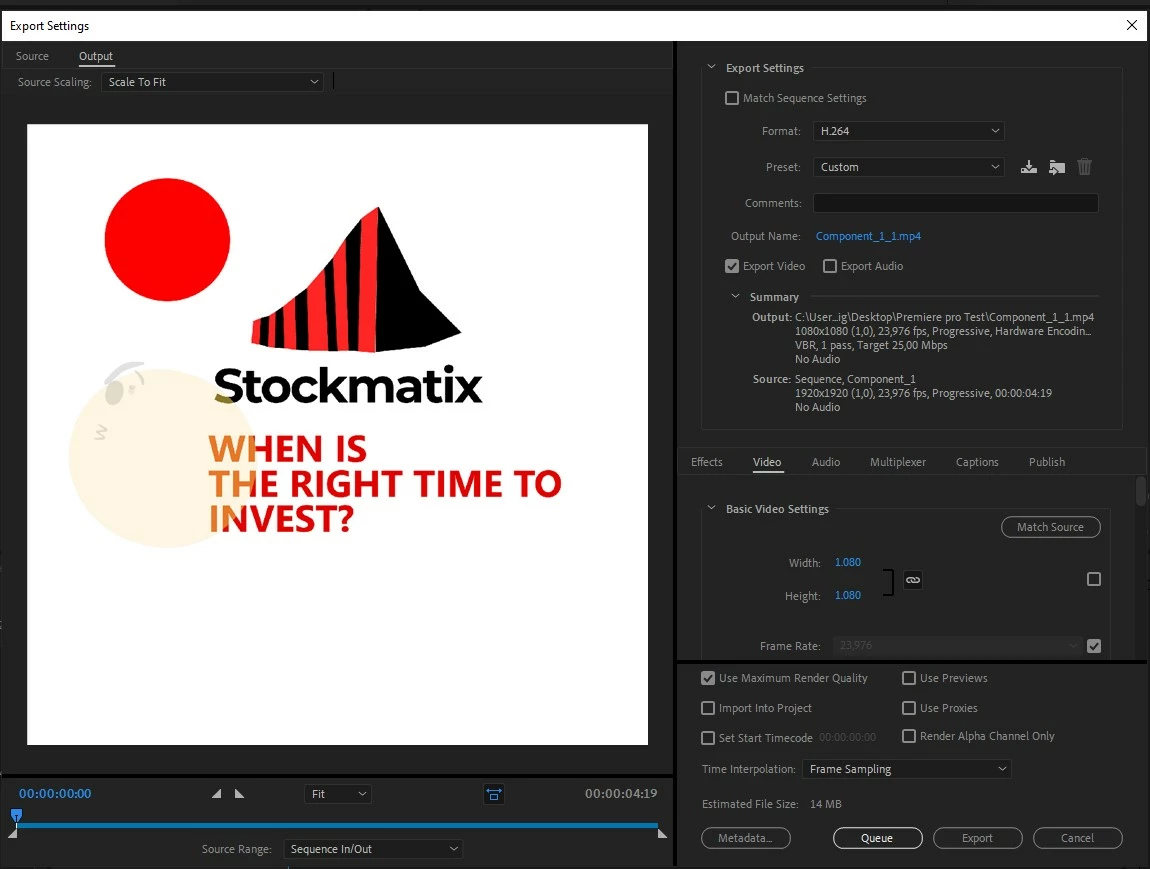Click the timeline out point marker
1150x869 pixels.
(x=662, y=833)
